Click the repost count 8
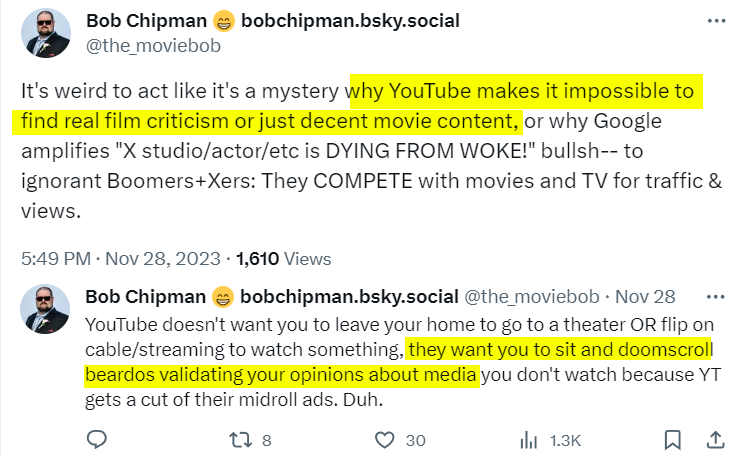737x456 pixels. coord(266,439)
